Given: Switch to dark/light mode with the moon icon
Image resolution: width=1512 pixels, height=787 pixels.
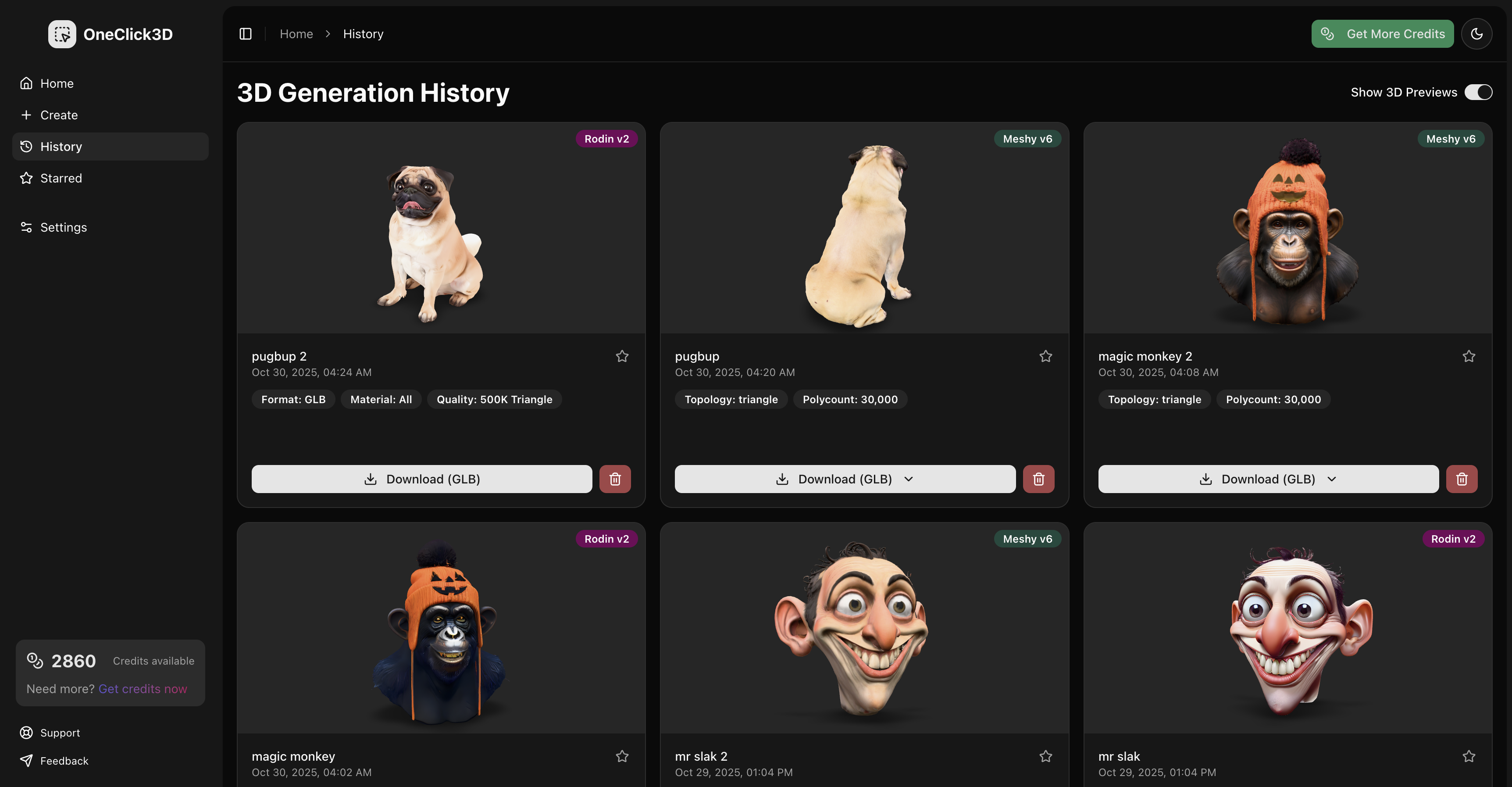Looking at the screenshot, I should [1477, 33].
